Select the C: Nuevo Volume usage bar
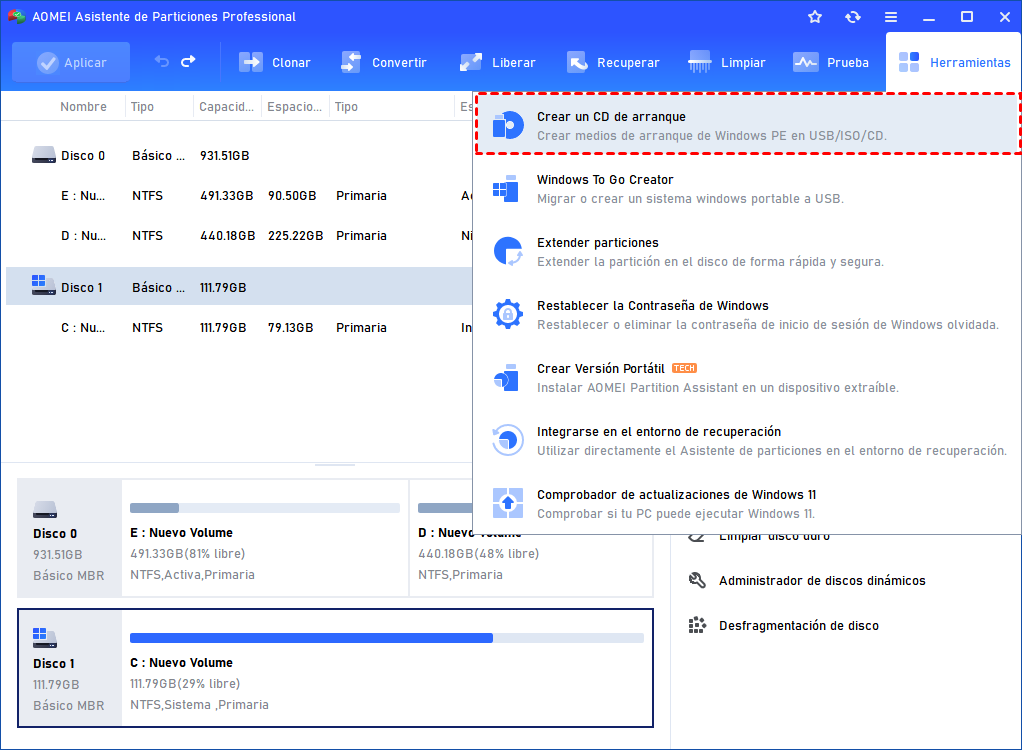The height and width of the screenshot is (750, 1022). pyautogui.click(x=386, y=638)
